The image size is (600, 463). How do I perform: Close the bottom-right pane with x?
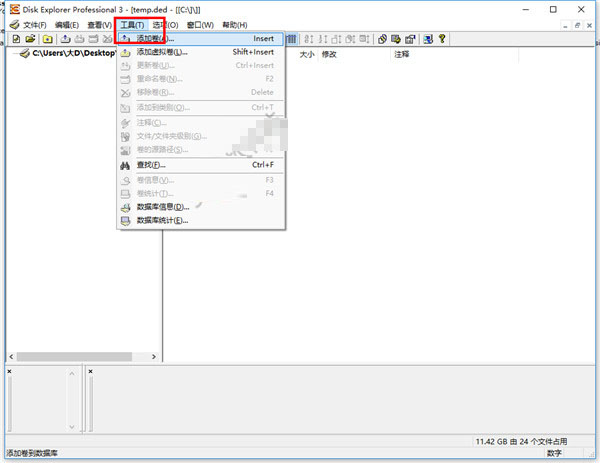91,371
